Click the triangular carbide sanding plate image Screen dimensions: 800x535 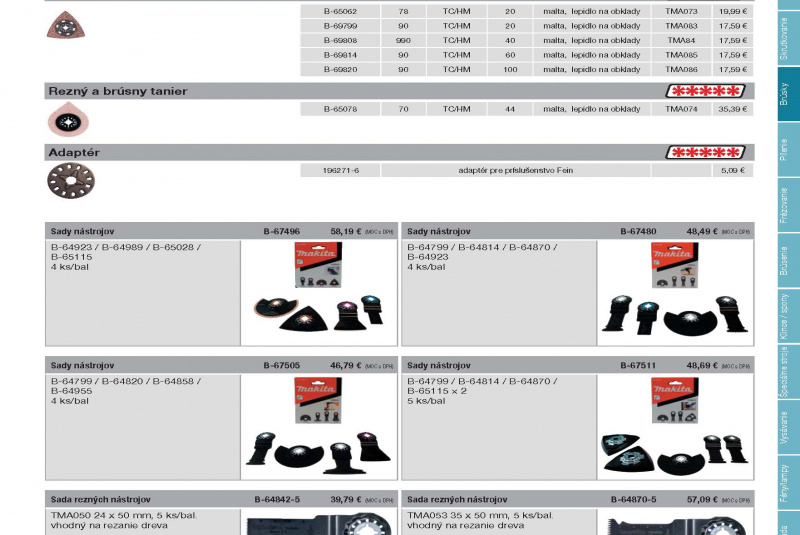[x=66, y=26]
